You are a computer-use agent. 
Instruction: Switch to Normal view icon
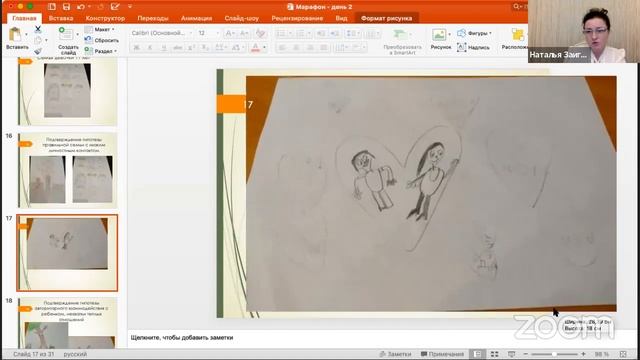pos(478,354)
